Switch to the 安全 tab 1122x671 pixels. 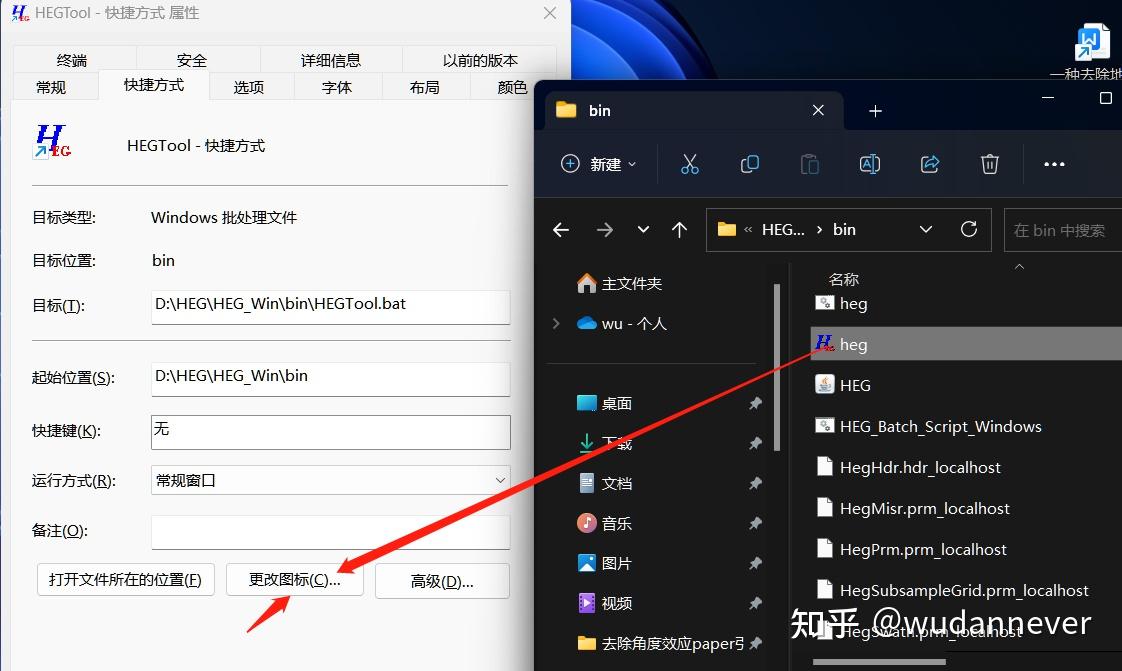(x=190, y=59)
